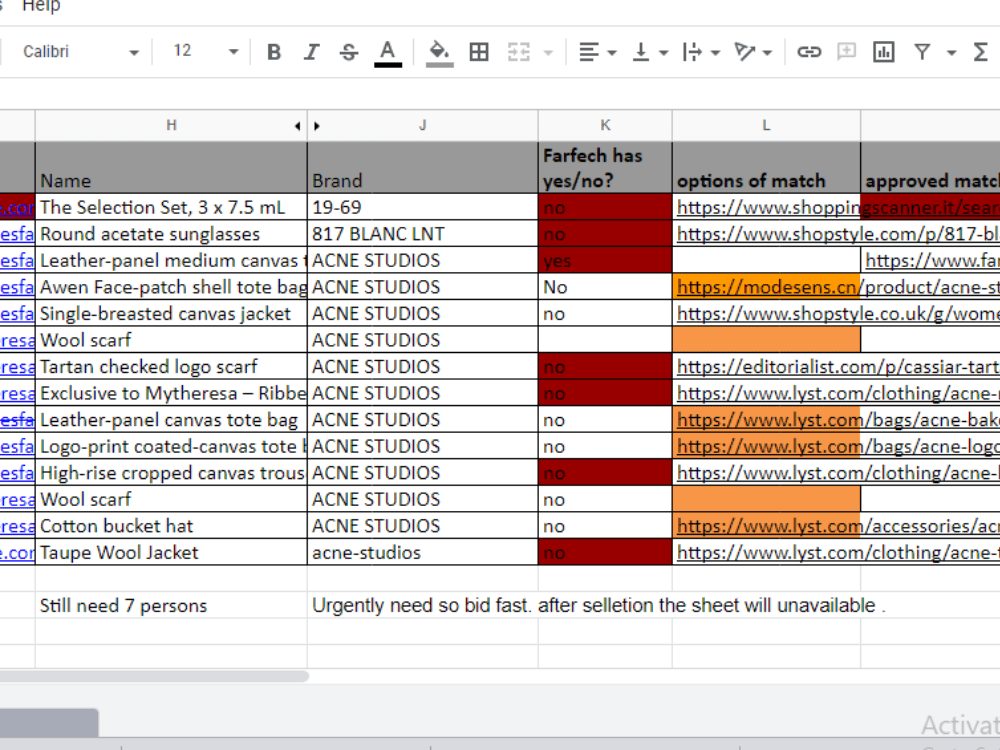Click the horizontal scrollbar thumb
The image size is (1000, 750).
coord(154,676)
